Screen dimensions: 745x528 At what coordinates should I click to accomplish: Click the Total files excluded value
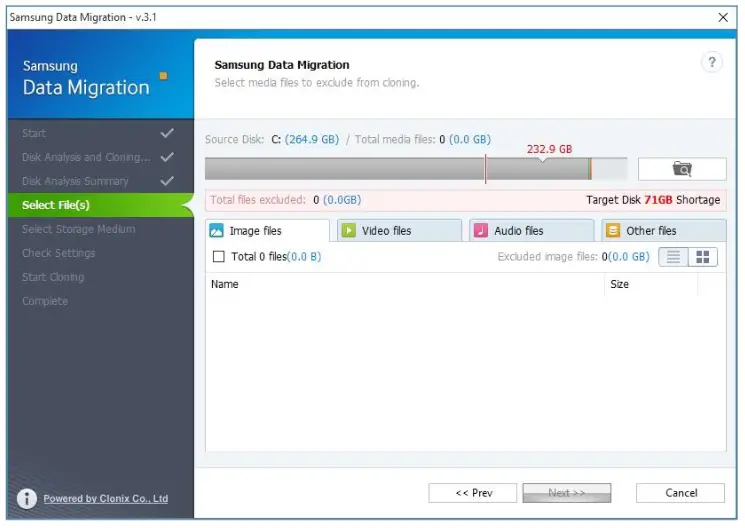pyautogui.click(x=337, y=200)
